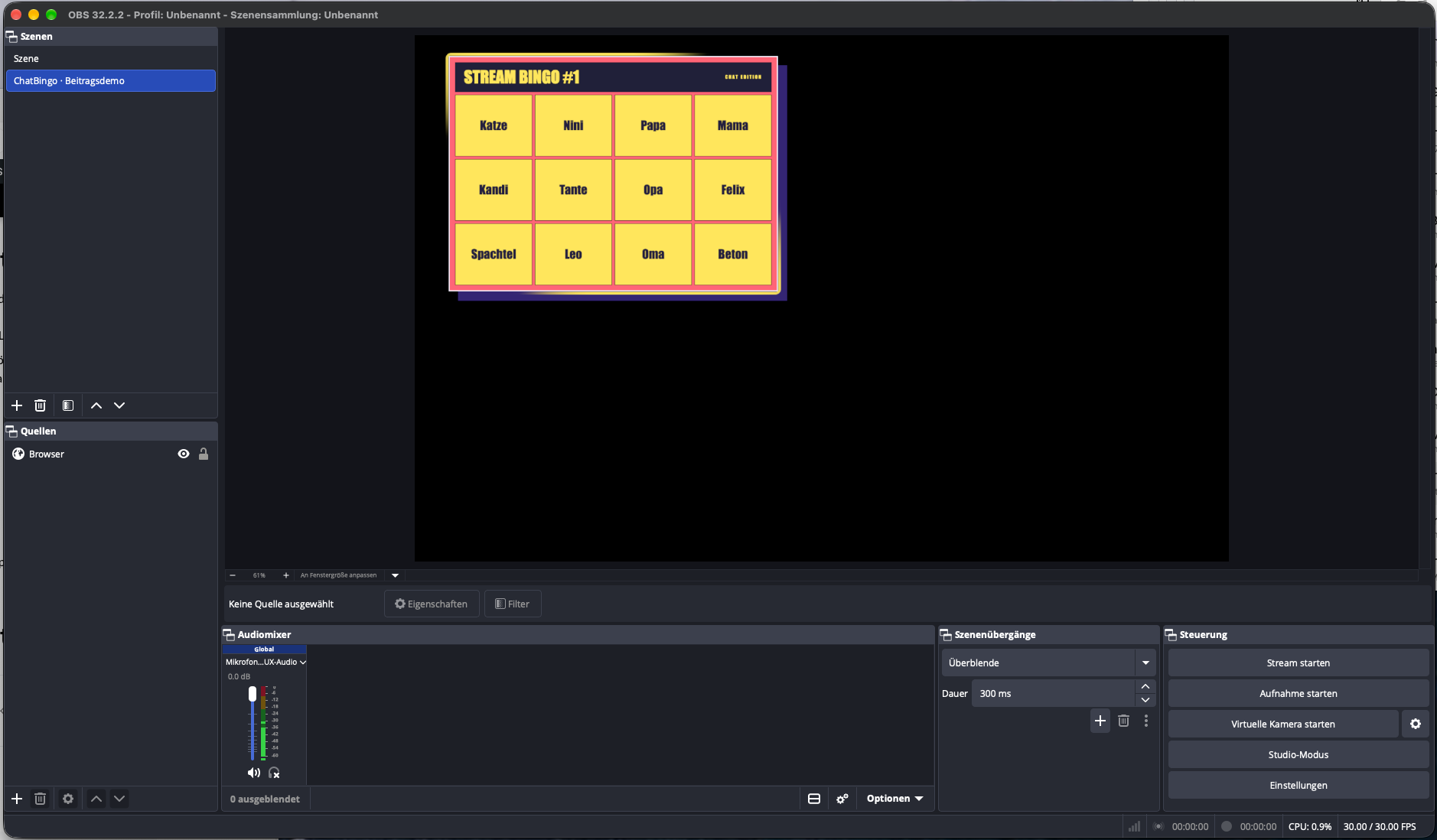Open the Filter dialog button
The height and width of the screenshot is (840, 1437).
click(x=513, y=604)
